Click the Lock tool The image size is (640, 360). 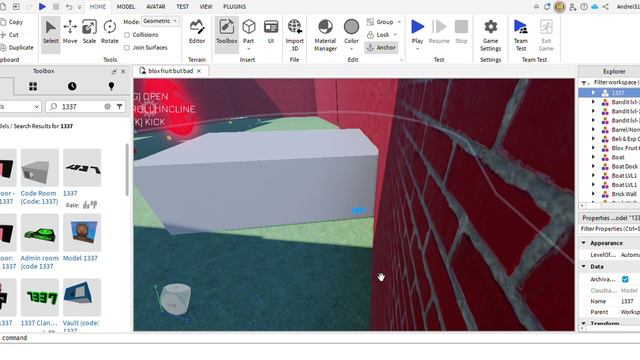point(378,35)
